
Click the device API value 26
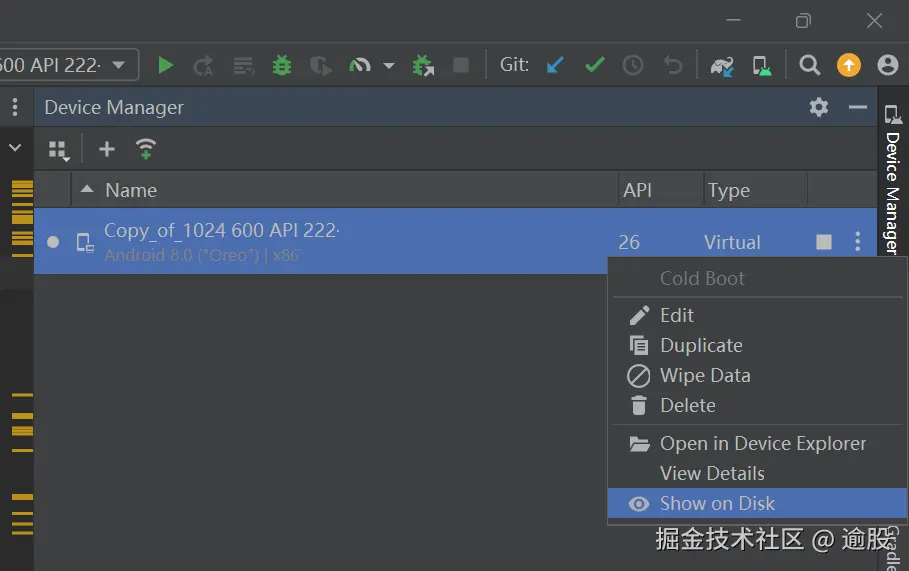[x=629, y=242]
